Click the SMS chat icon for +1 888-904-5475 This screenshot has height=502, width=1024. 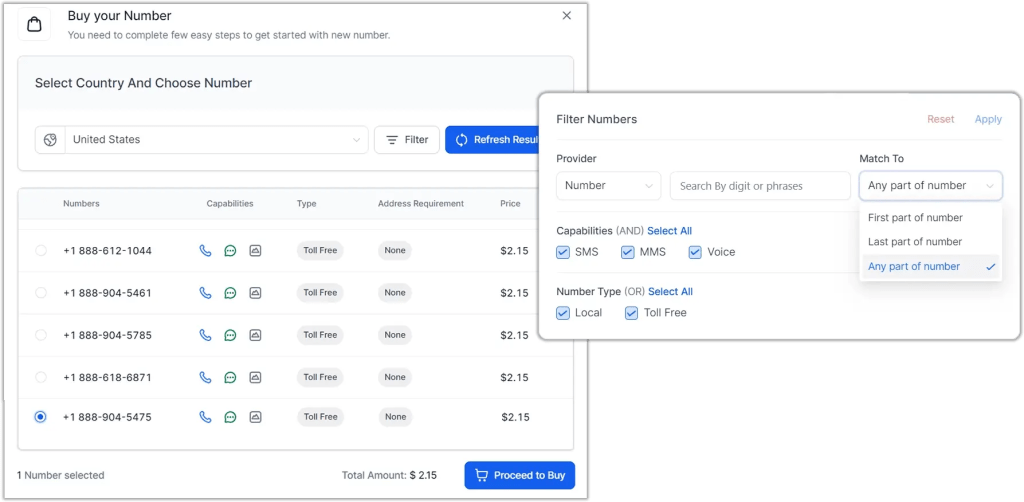coord(230,417)
